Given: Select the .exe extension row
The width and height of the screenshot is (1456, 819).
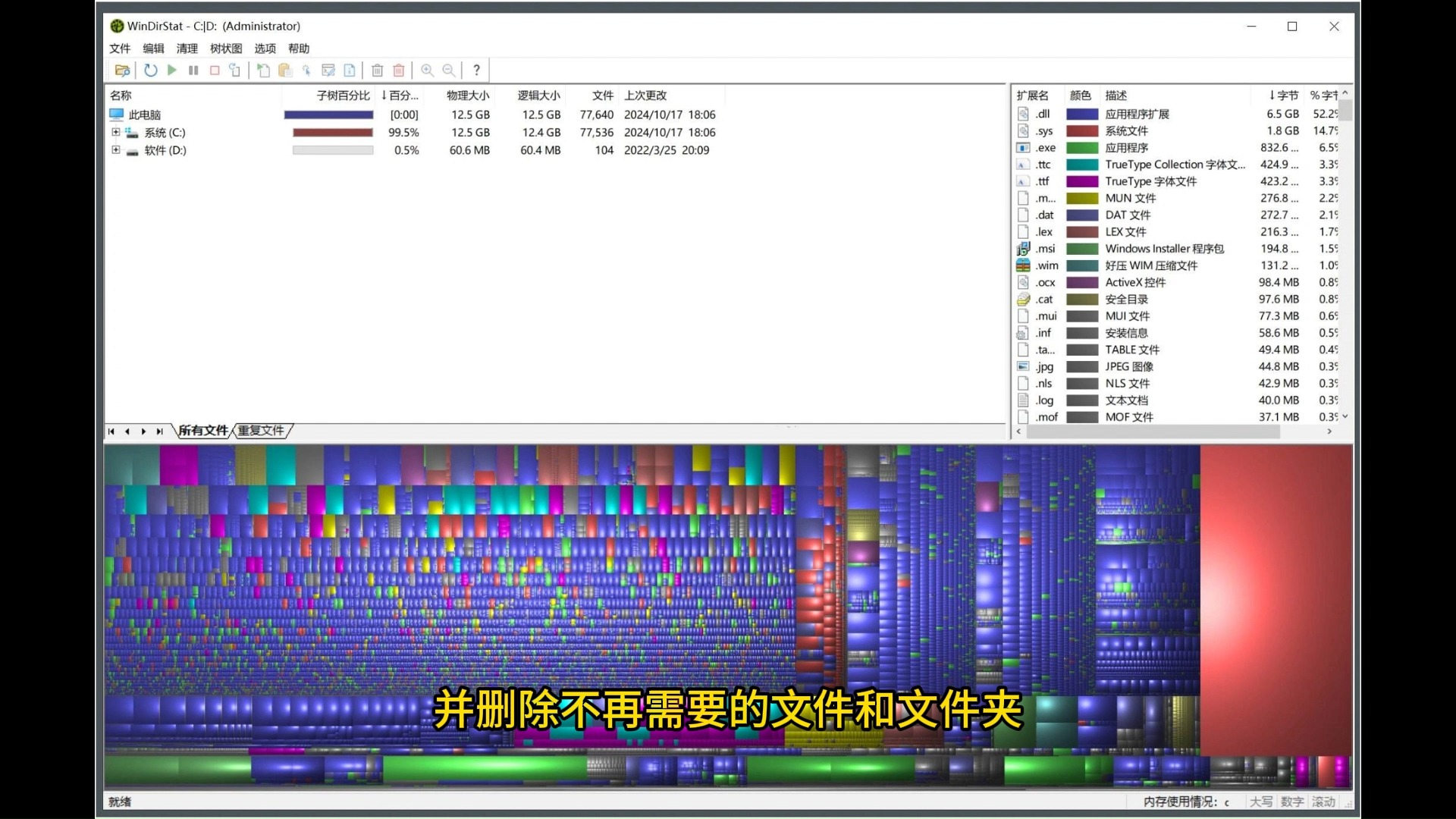Looking at the screenshot, I should click(1137, 148).
